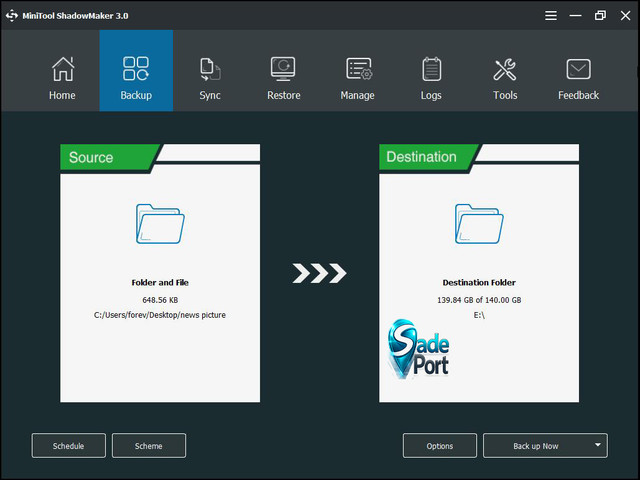The image size is (640, 480).
Task: Open the Feedback envelope icon
Action: pos(578,69)
